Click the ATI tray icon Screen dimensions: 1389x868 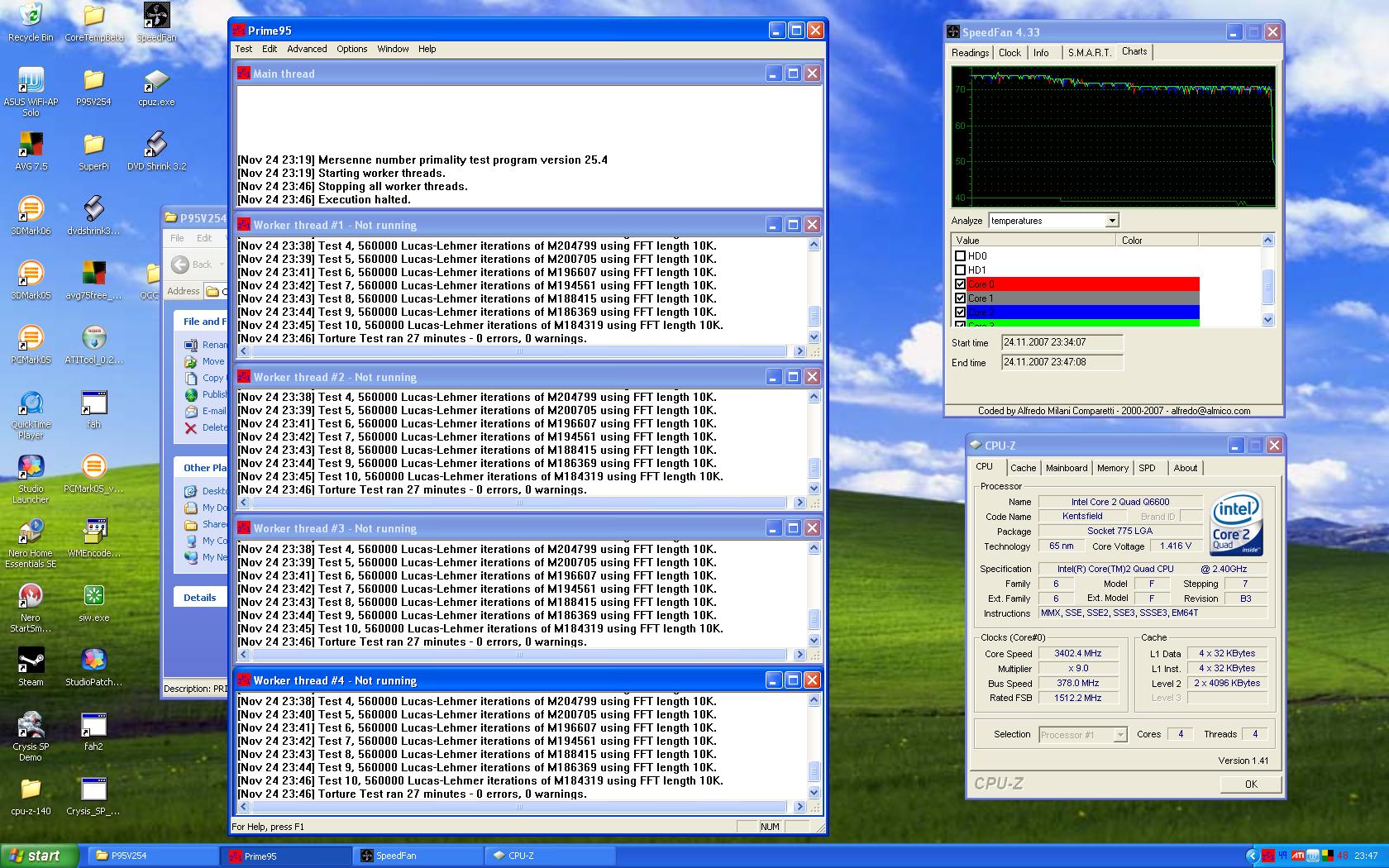point(1298,856)
